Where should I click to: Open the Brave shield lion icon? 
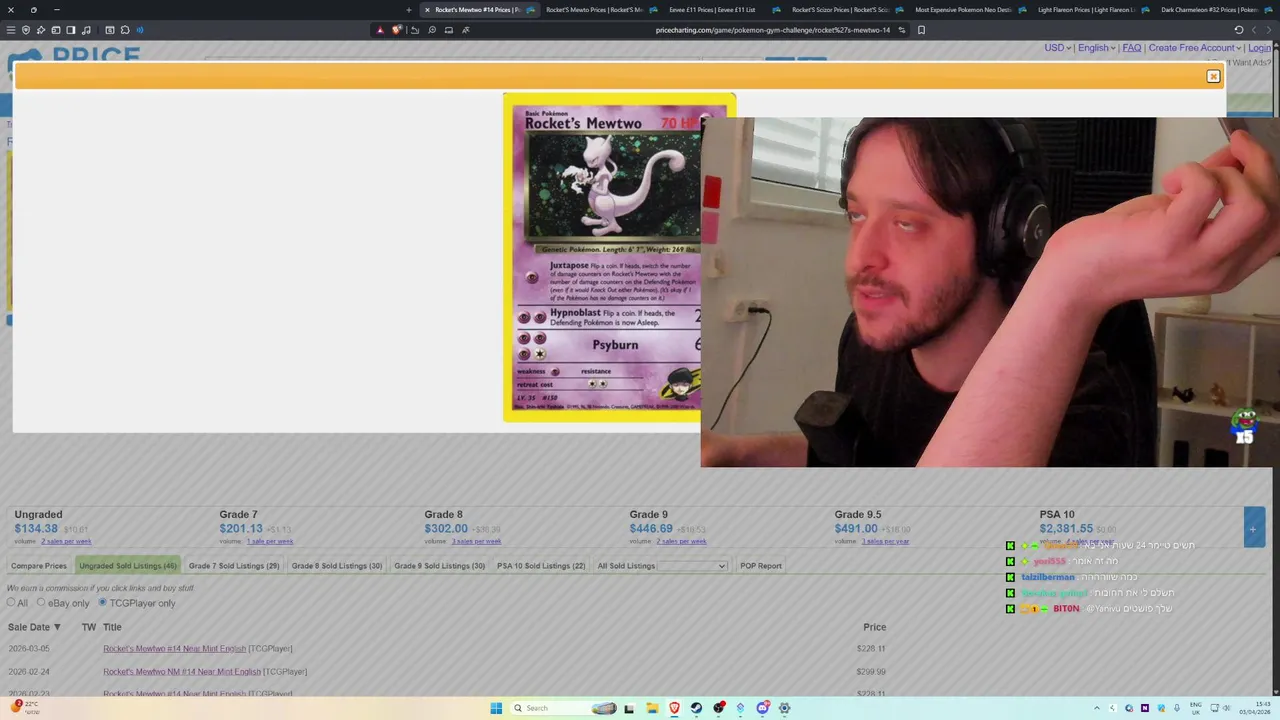click(x=397, y=30)
